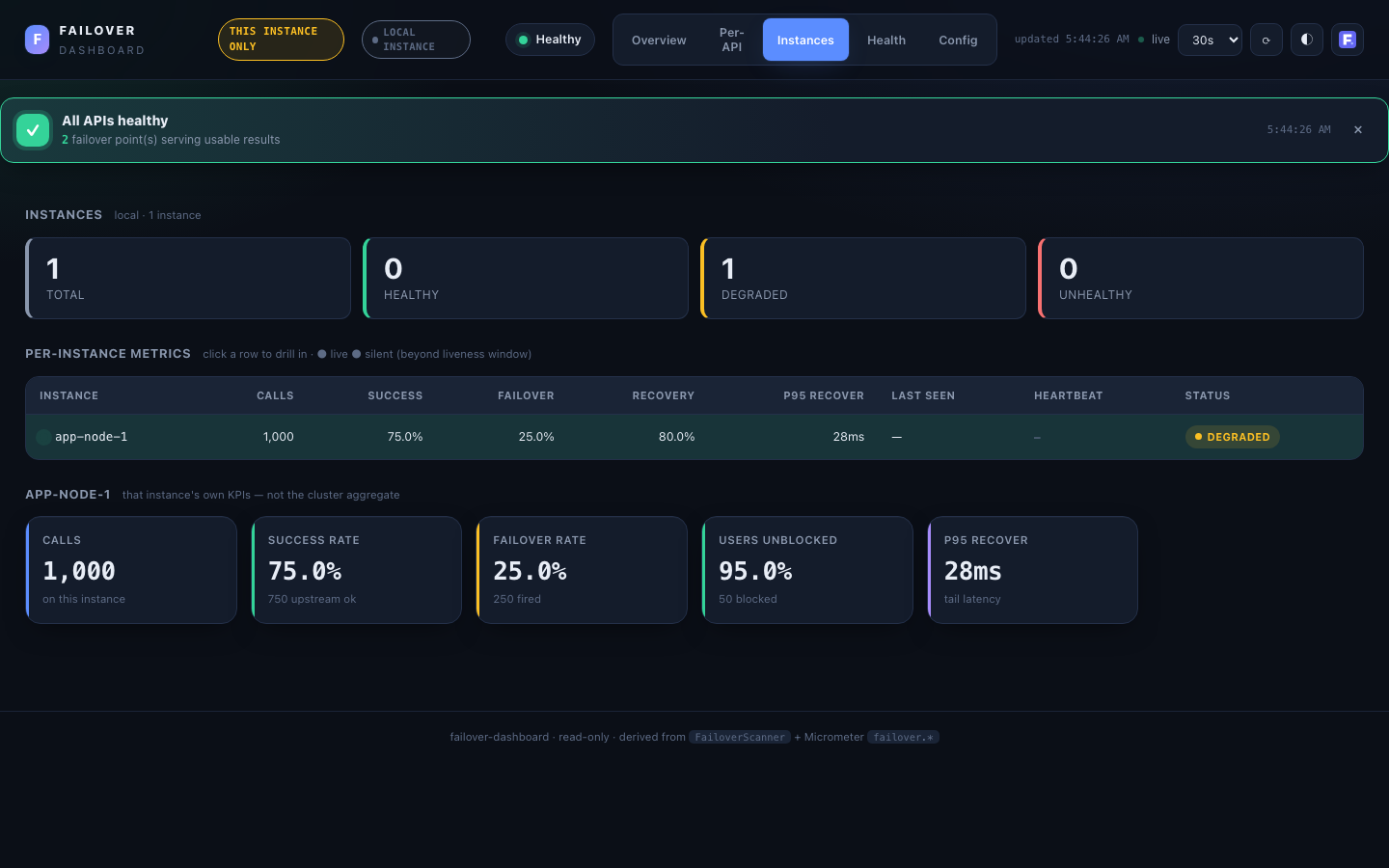Switch to the Per-API tab
Image resolution: width=1389 pixels, height=868 pixels.
732,40
